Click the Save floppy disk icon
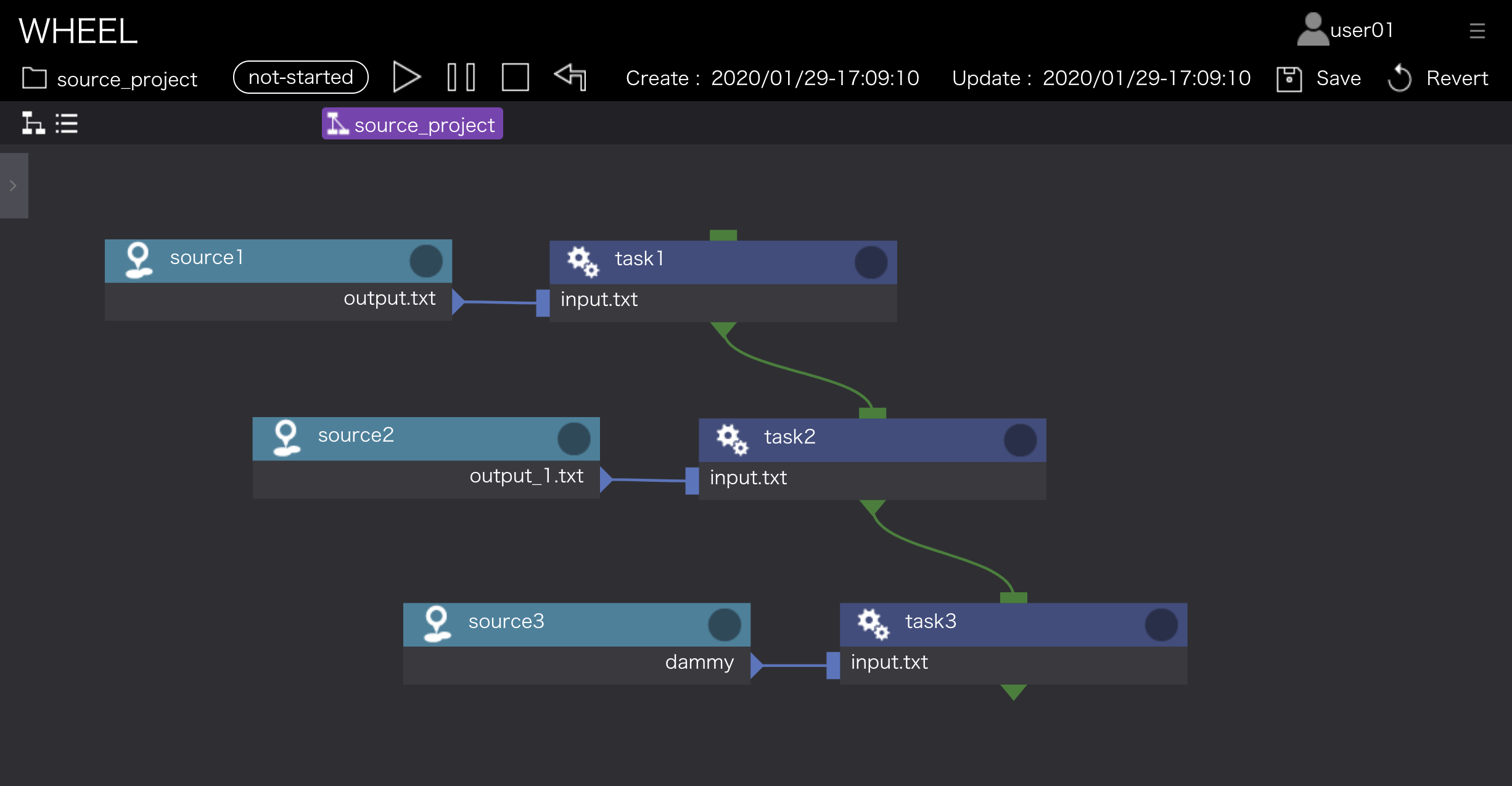Viewport: 1512px width, 786px height. point(1289,79)
